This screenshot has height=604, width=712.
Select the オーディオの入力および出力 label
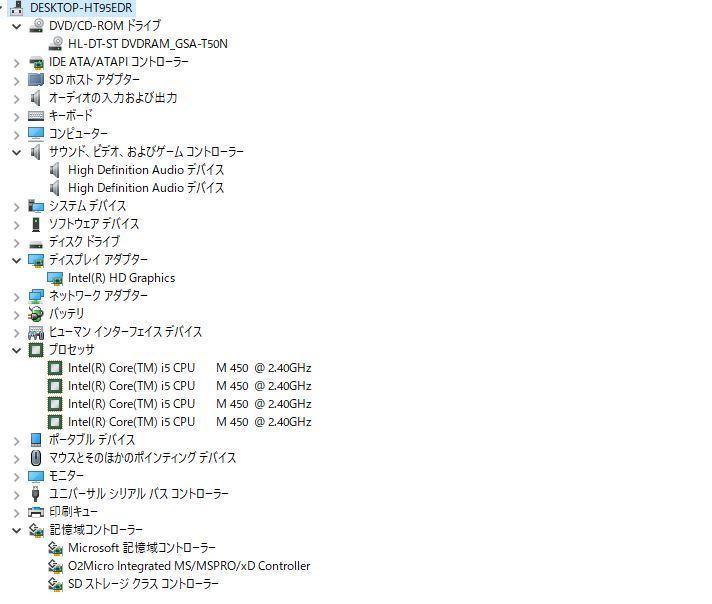point(113,98)
